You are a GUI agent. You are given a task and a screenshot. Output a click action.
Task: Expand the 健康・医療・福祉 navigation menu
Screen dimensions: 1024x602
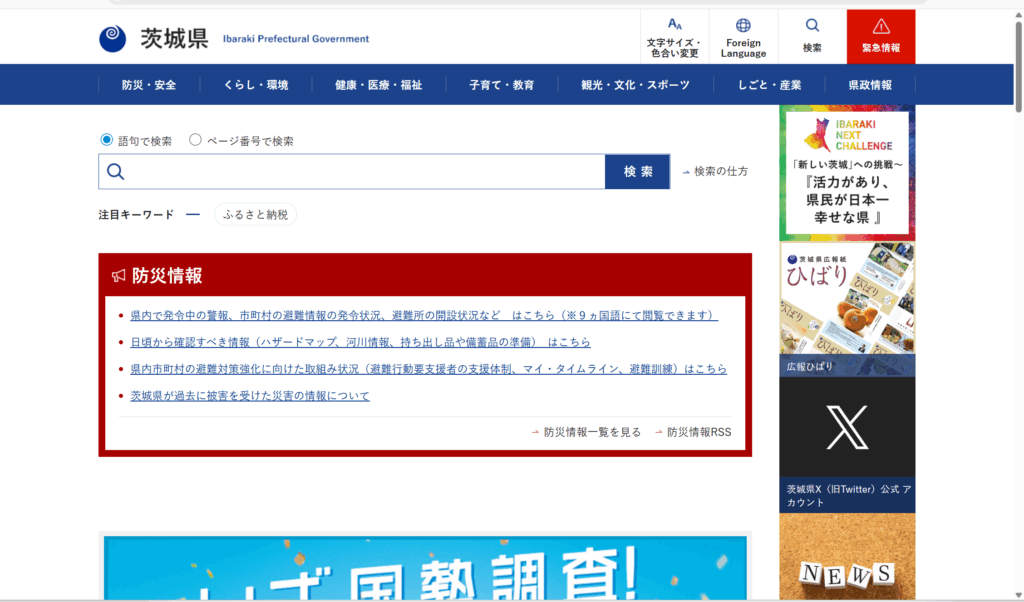[378, 85]
